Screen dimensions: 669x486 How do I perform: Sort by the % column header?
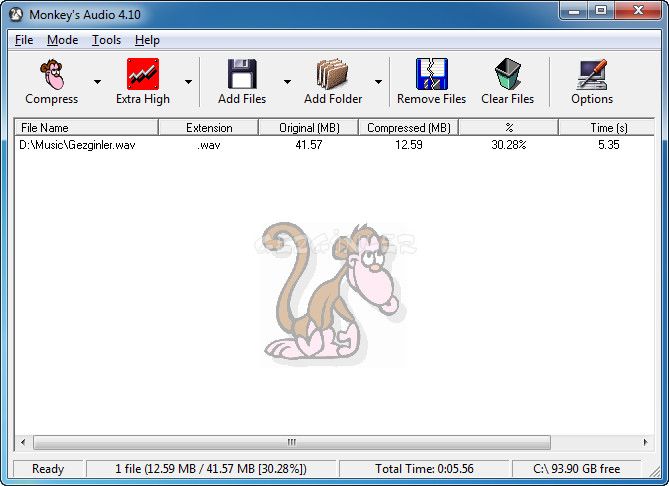[x=509, y=128]
